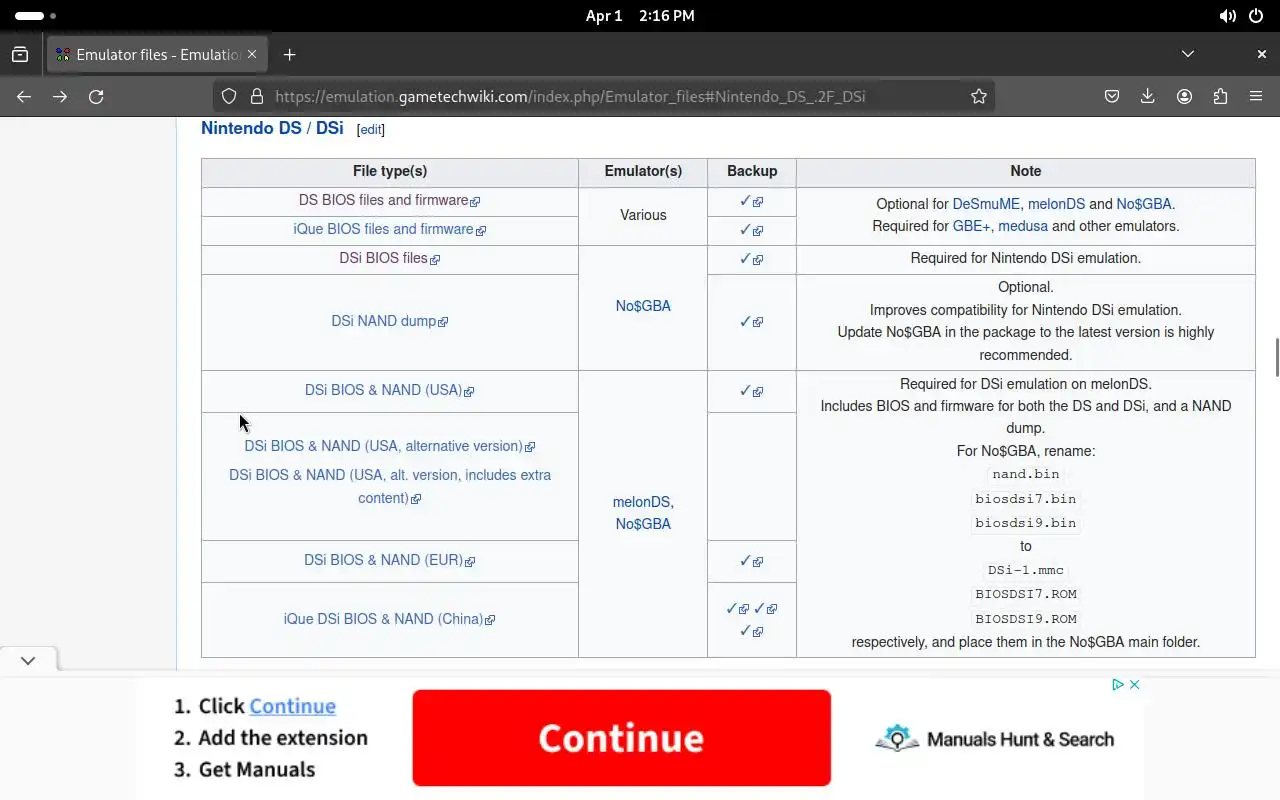Open Pocket save icon in toolbar
This screenshot has height=800, width=1280.
[1112, 96]
